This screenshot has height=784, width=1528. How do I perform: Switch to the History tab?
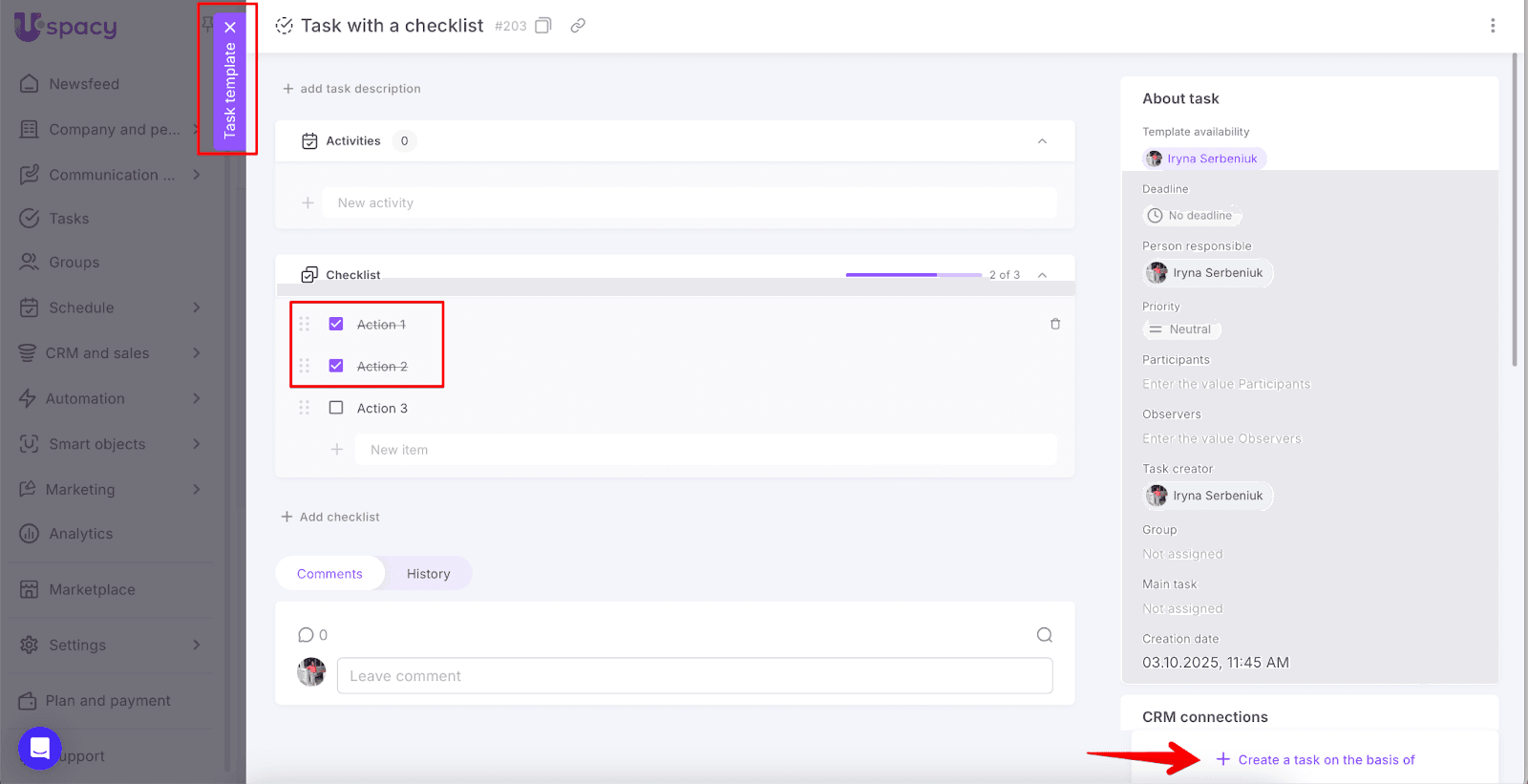click(428, 574)
